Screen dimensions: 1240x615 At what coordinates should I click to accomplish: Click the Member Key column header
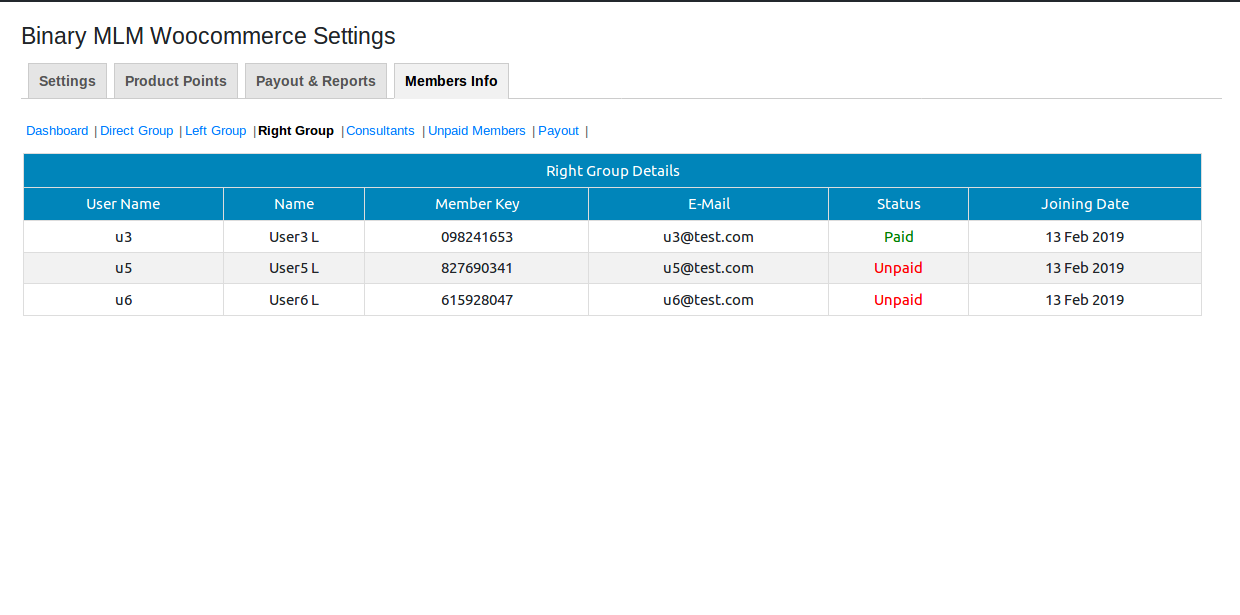[x=477, y=204]
